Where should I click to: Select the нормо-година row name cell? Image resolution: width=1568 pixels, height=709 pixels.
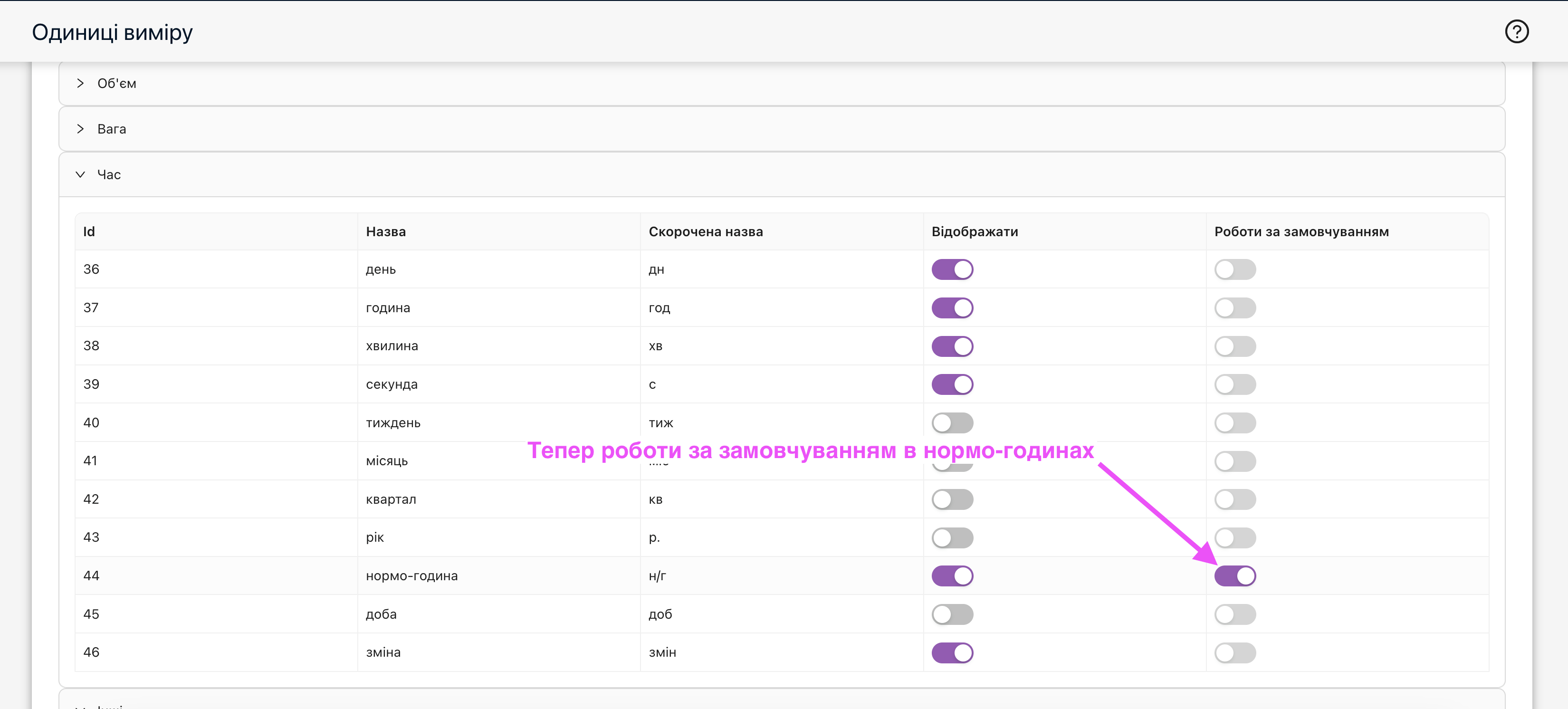pos(411,576)
